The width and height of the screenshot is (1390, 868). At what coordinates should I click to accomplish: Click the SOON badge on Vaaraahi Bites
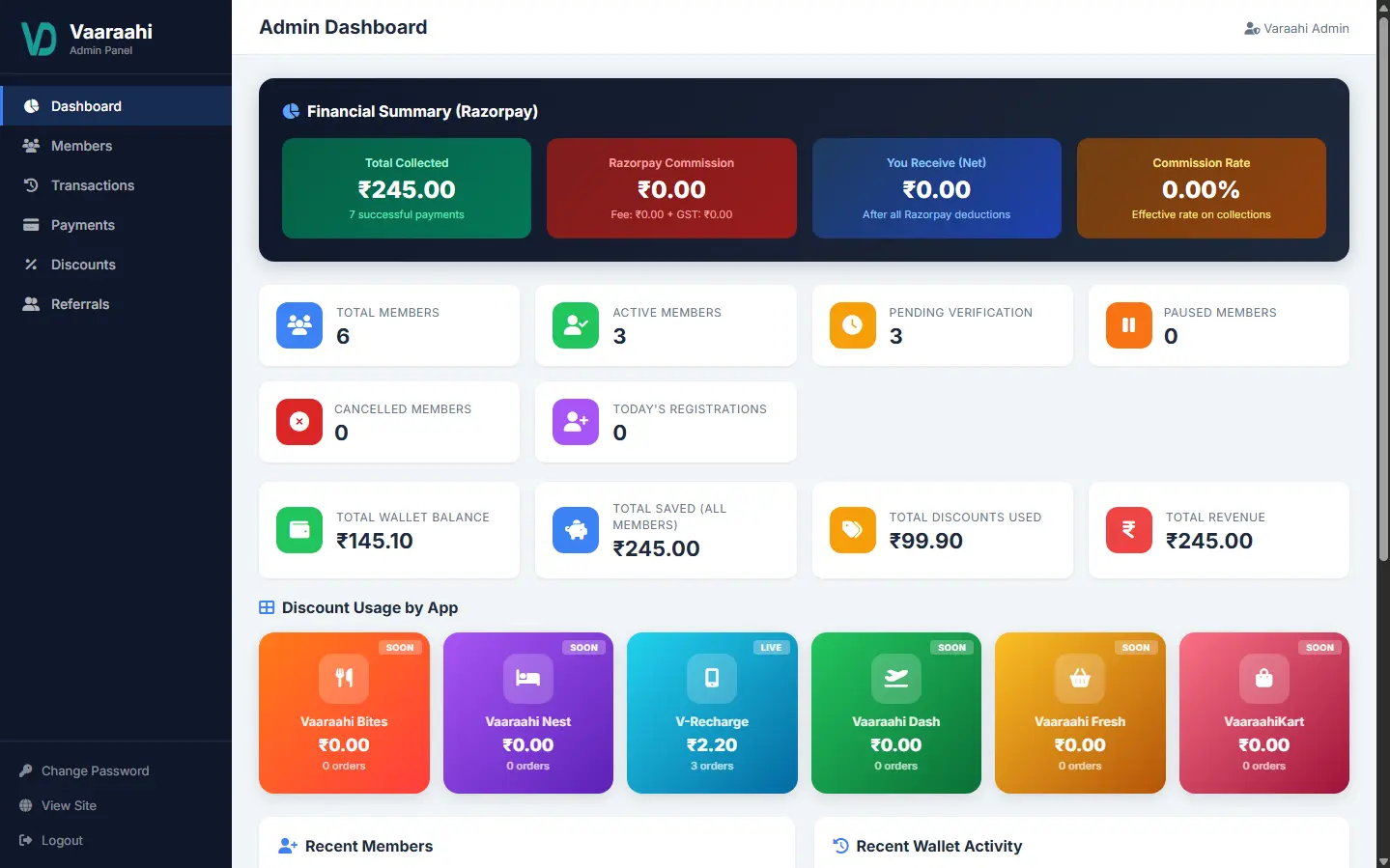[400, 648]
